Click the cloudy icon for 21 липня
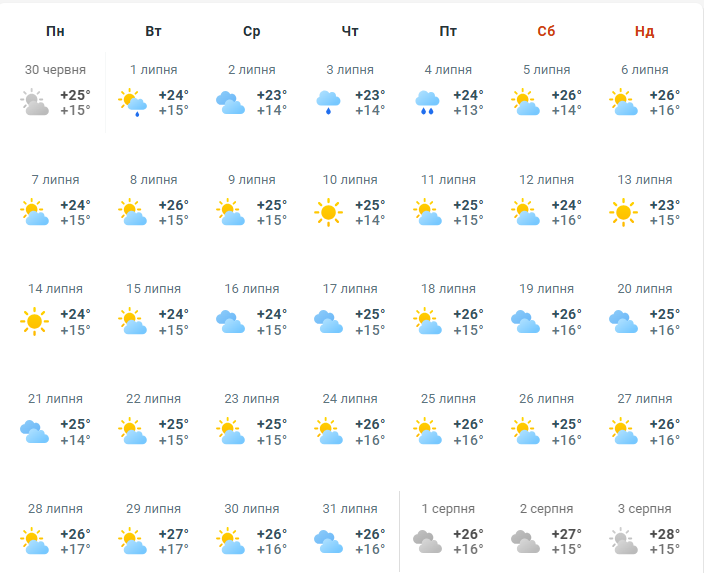704x573 pixels. (x=35, y=432)
